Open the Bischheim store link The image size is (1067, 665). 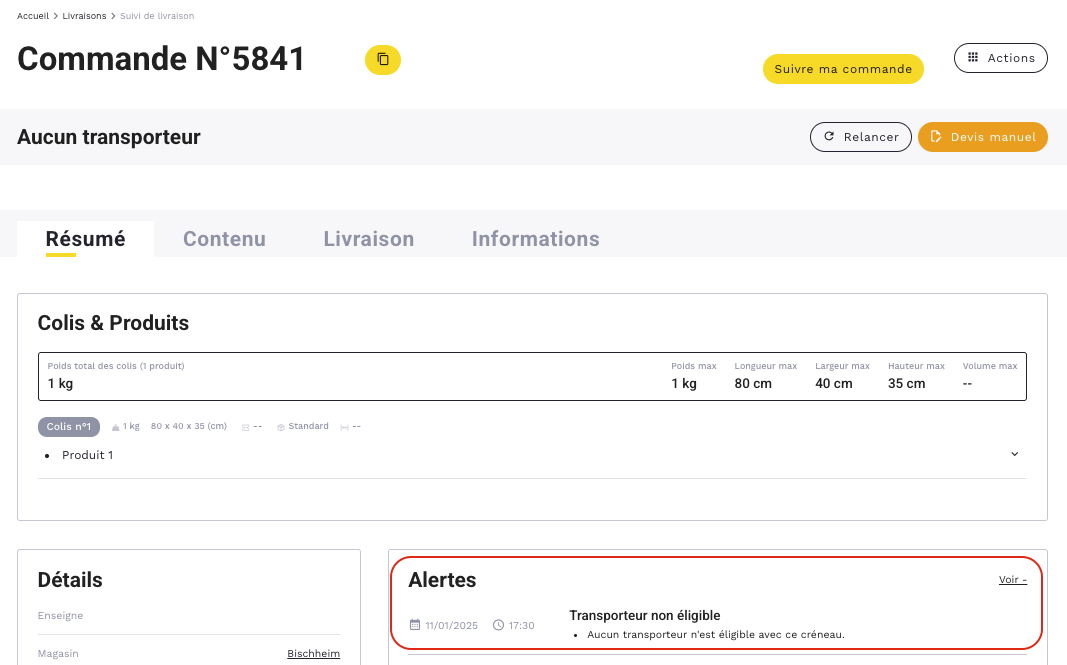(x=313, y=654)
